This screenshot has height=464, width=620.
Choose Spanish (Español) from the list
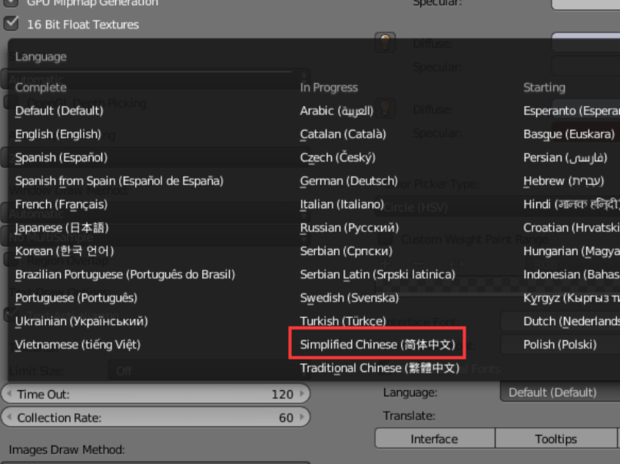coord(61,157)
